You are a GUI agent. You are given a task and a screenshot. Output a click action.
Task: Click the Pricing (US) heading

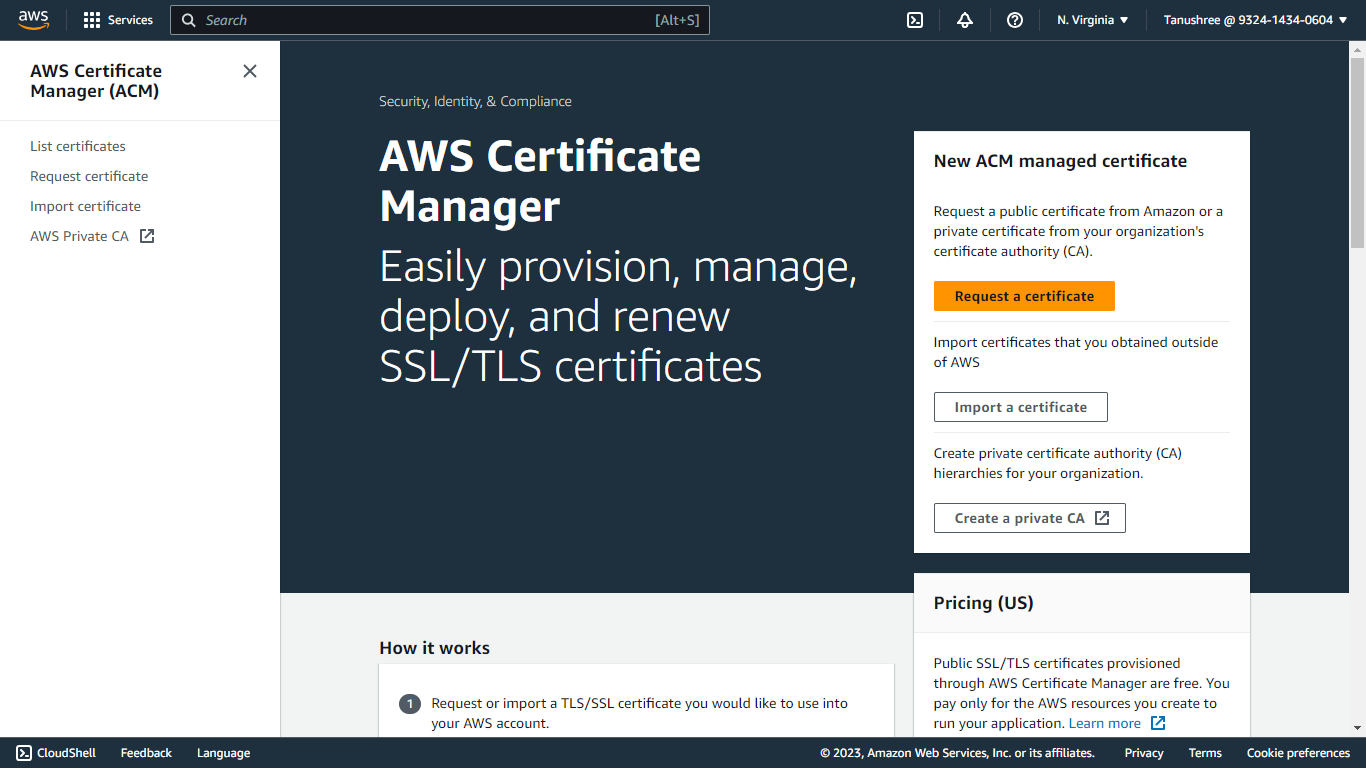(983, 603)
